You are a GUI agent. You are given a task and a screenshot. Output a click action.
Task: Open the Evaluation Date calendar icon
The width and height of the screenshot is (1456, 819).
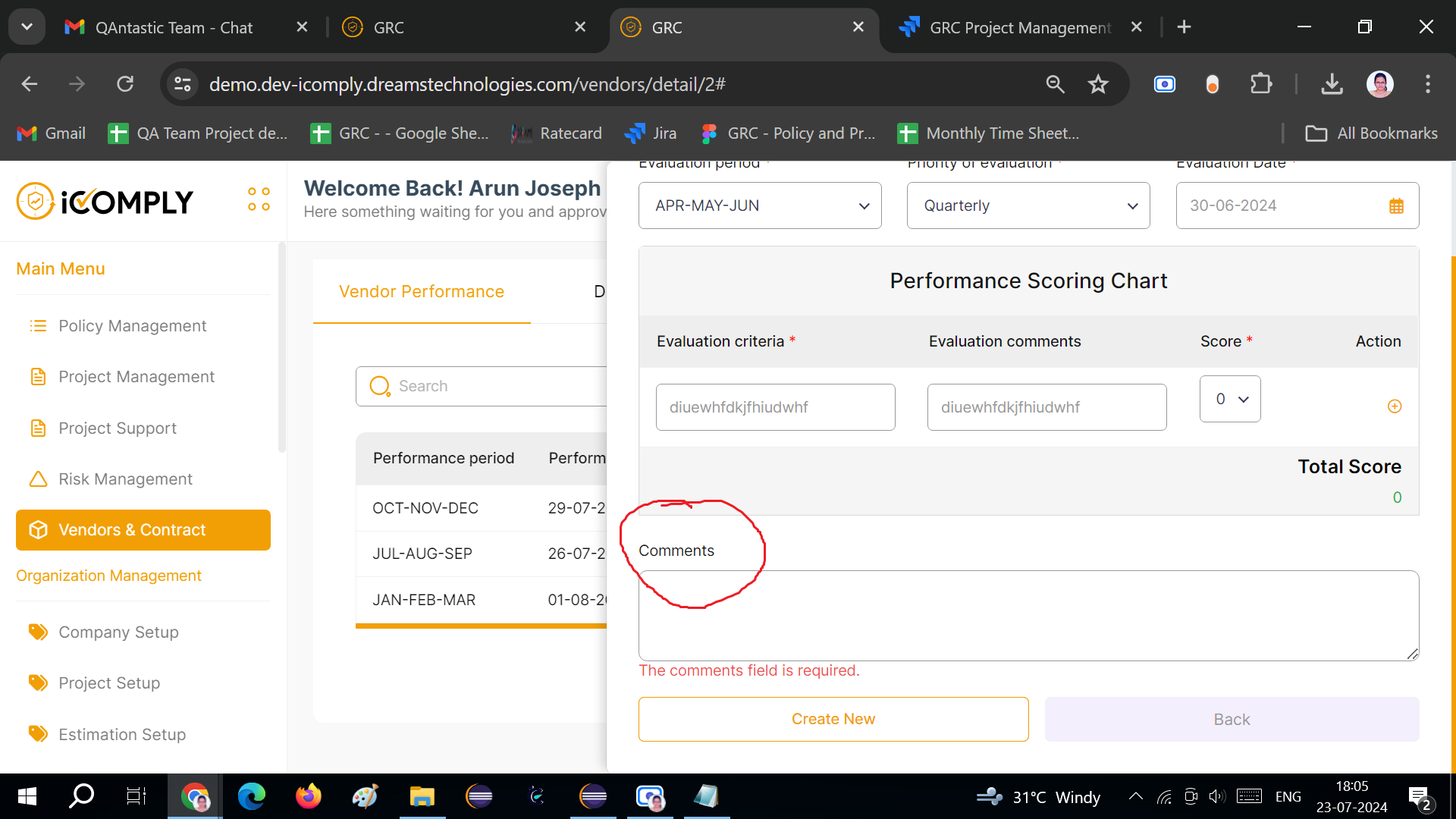click(1396, 206)
